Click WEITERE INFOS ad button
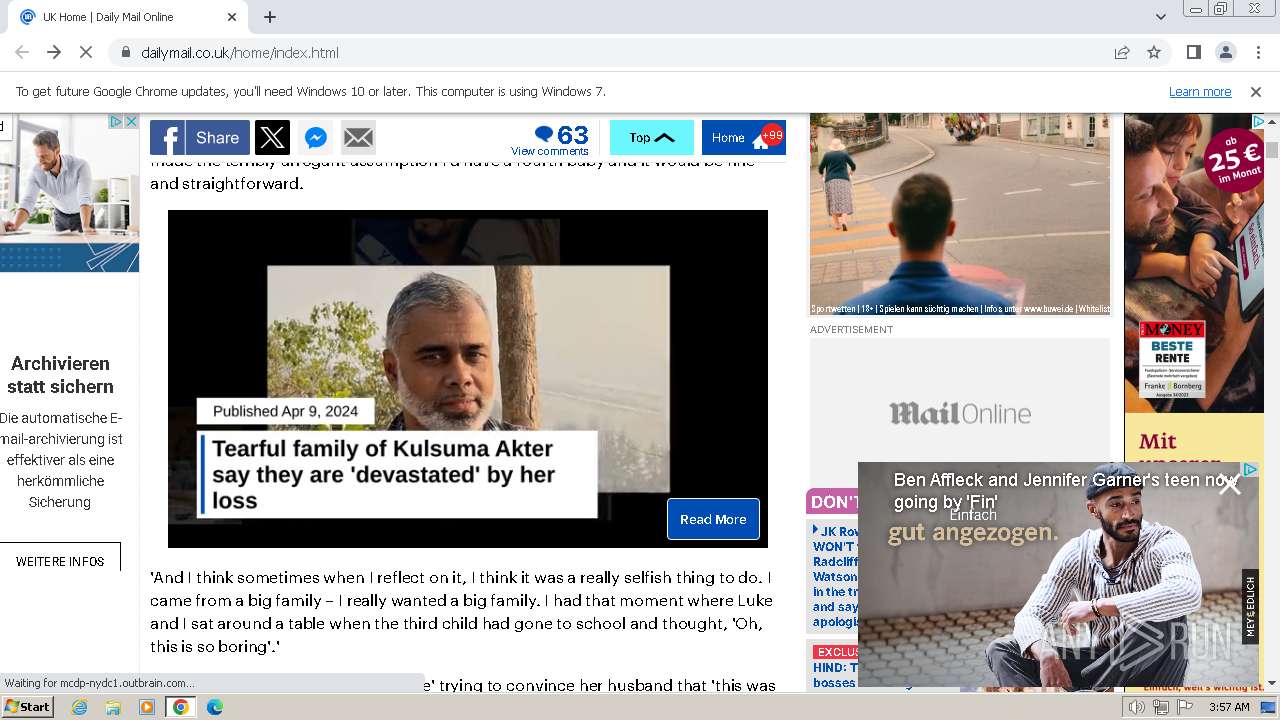Viewport: 1280px width, 720px height. pyautogui.click(x=60, y=561)
